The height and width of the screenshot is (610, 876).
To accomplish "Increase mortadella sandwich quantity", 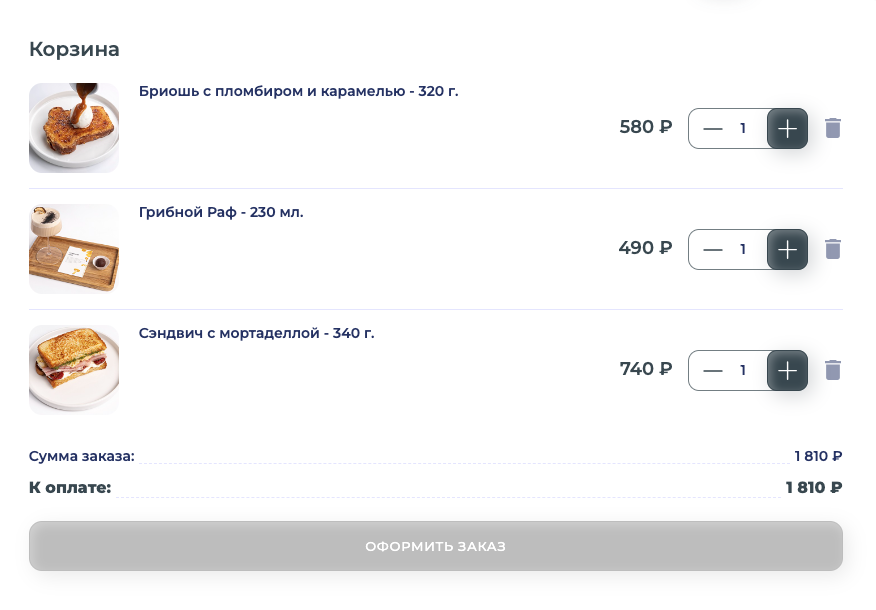I will click(787, 370).
